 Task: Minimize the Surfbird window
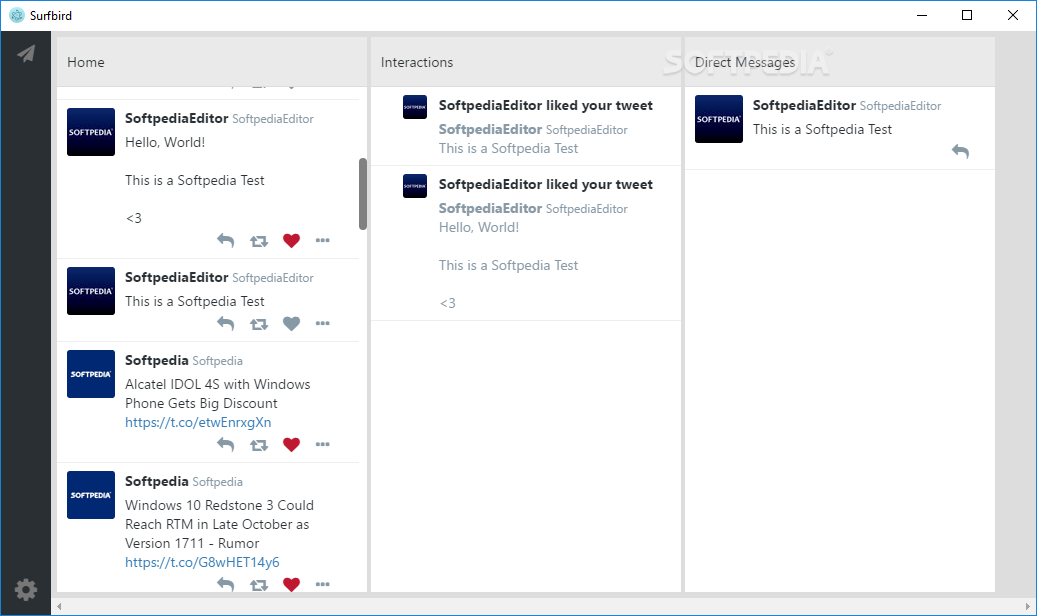coord(922,15)
